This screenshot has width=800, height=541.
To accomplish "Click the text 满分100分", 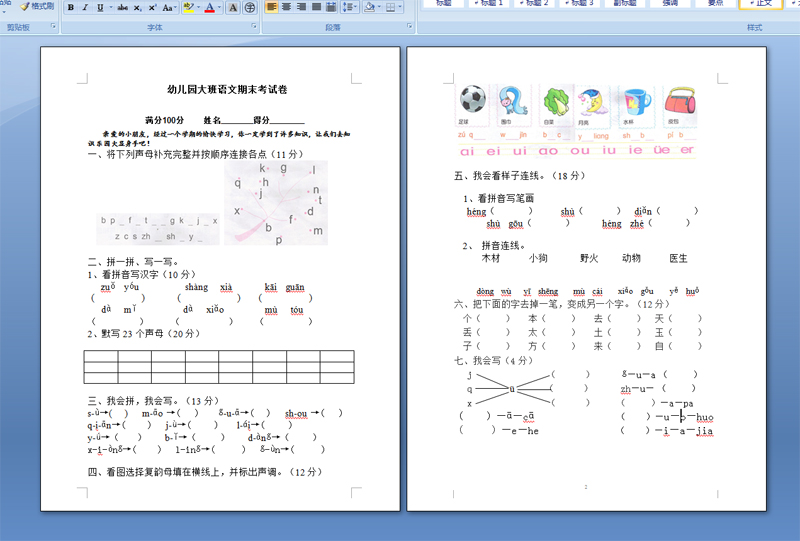I will [x=164, y=120].
